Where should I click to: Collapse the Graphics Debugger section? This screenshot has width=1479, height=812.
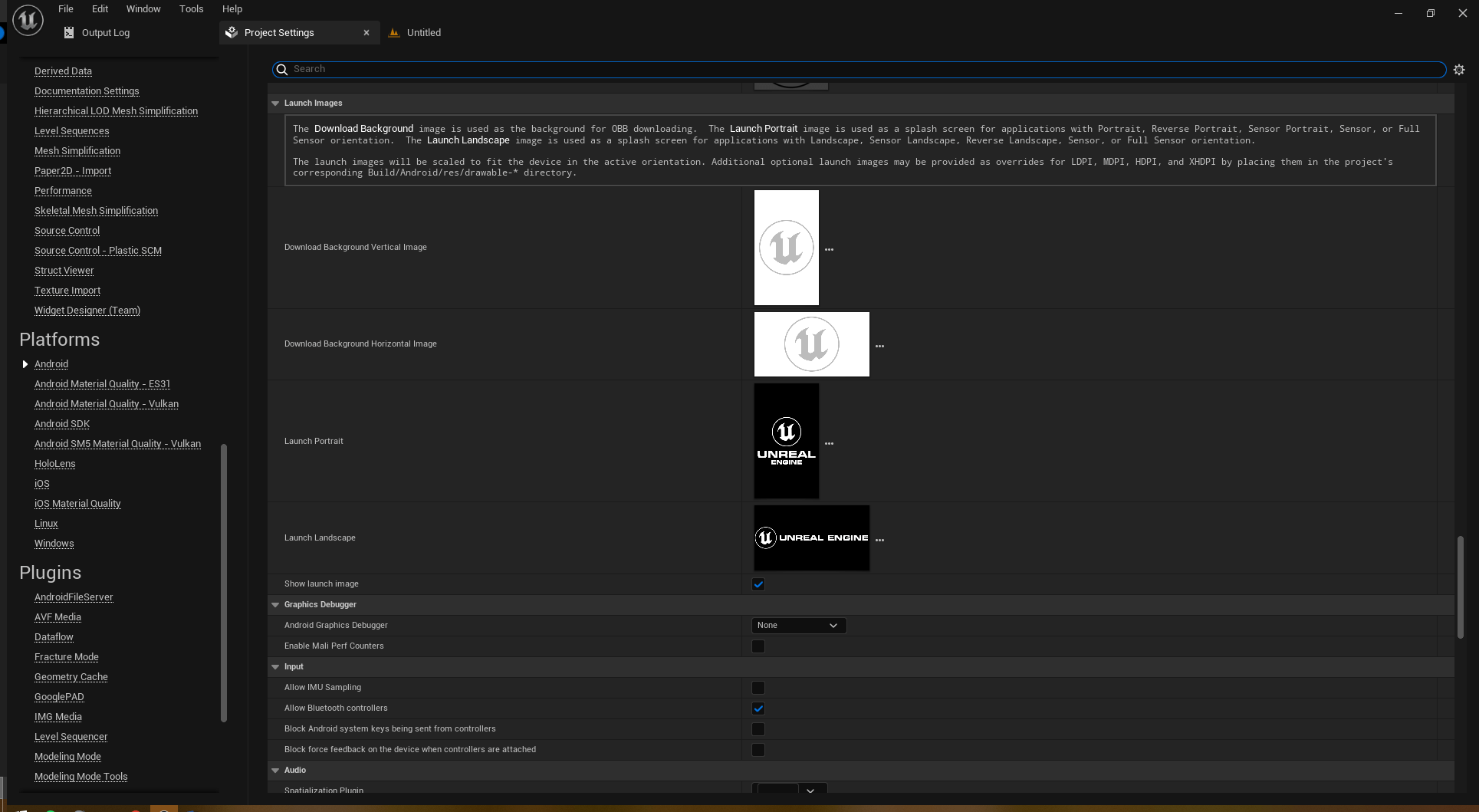tap(275, 604)
